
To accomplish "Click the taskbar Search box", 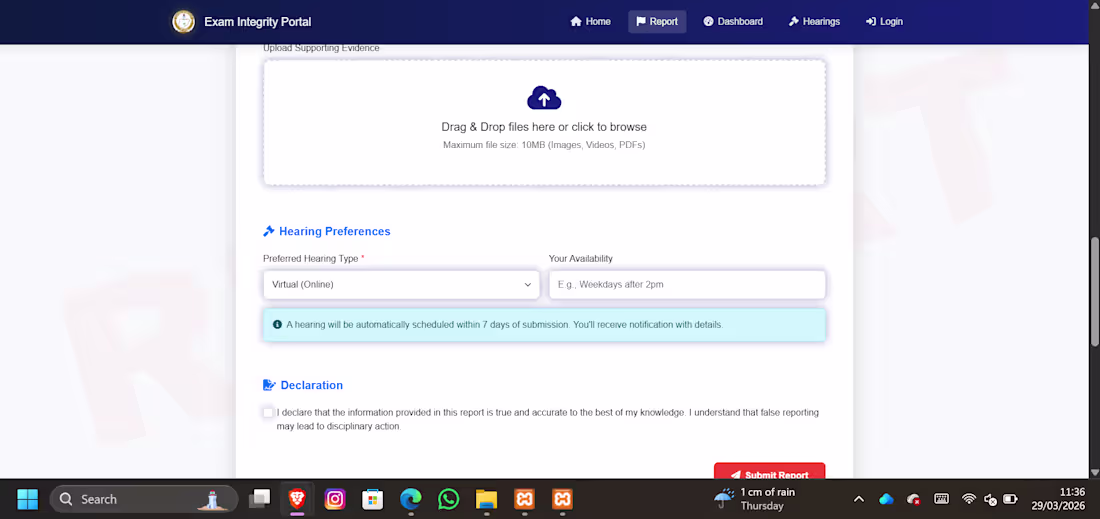I will tap(144, 499).
